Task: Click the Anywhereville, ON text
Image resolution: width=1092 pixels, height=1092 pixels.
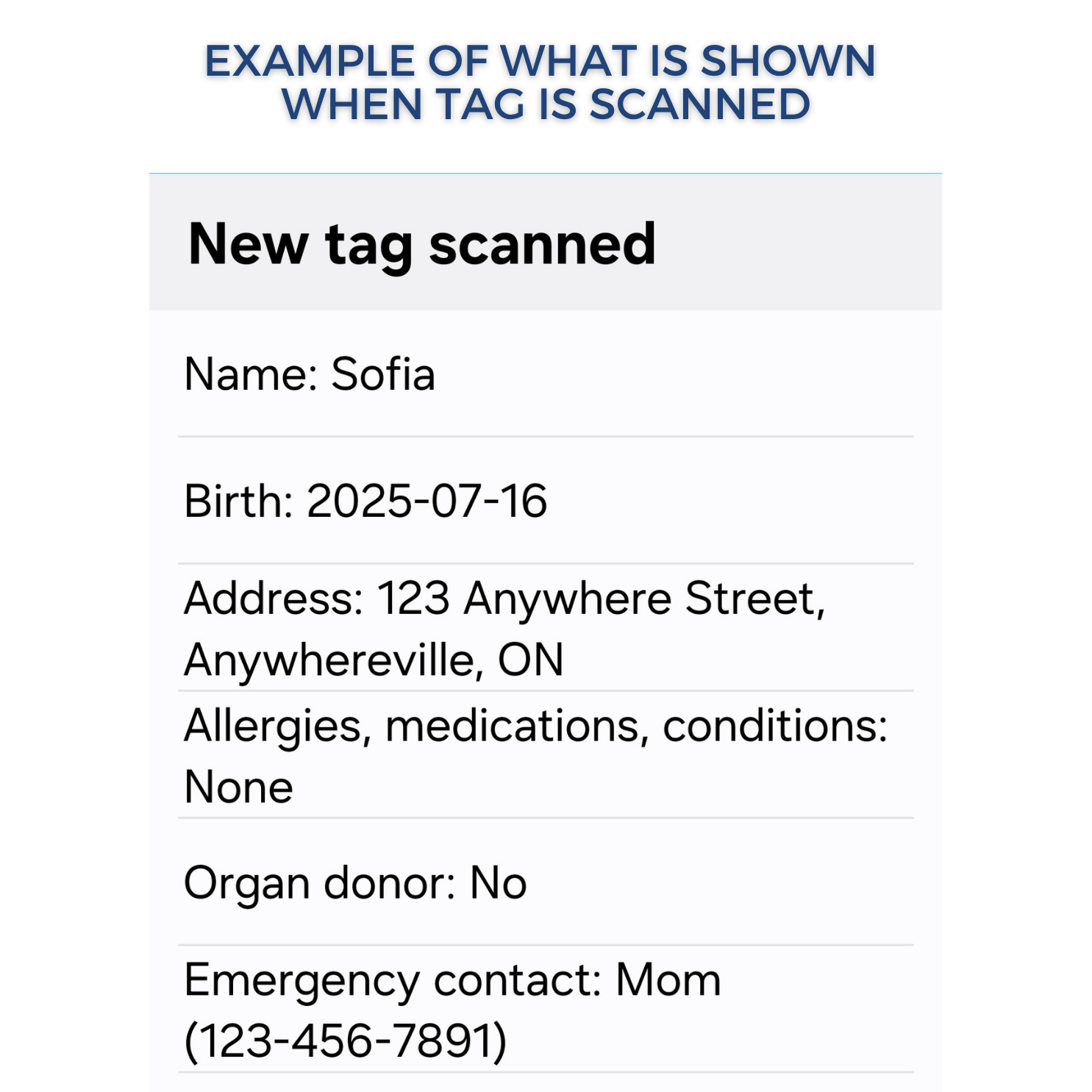Action: 374,660
